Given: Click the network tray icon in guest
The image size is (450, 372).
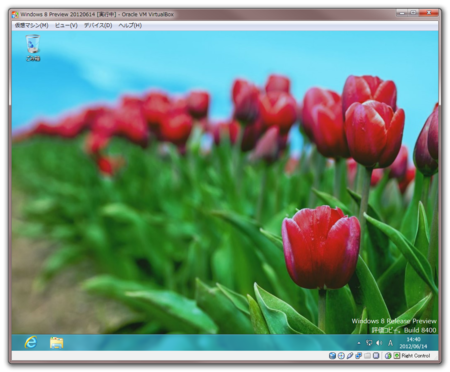Looking at the screenshot, I should 369,343.
